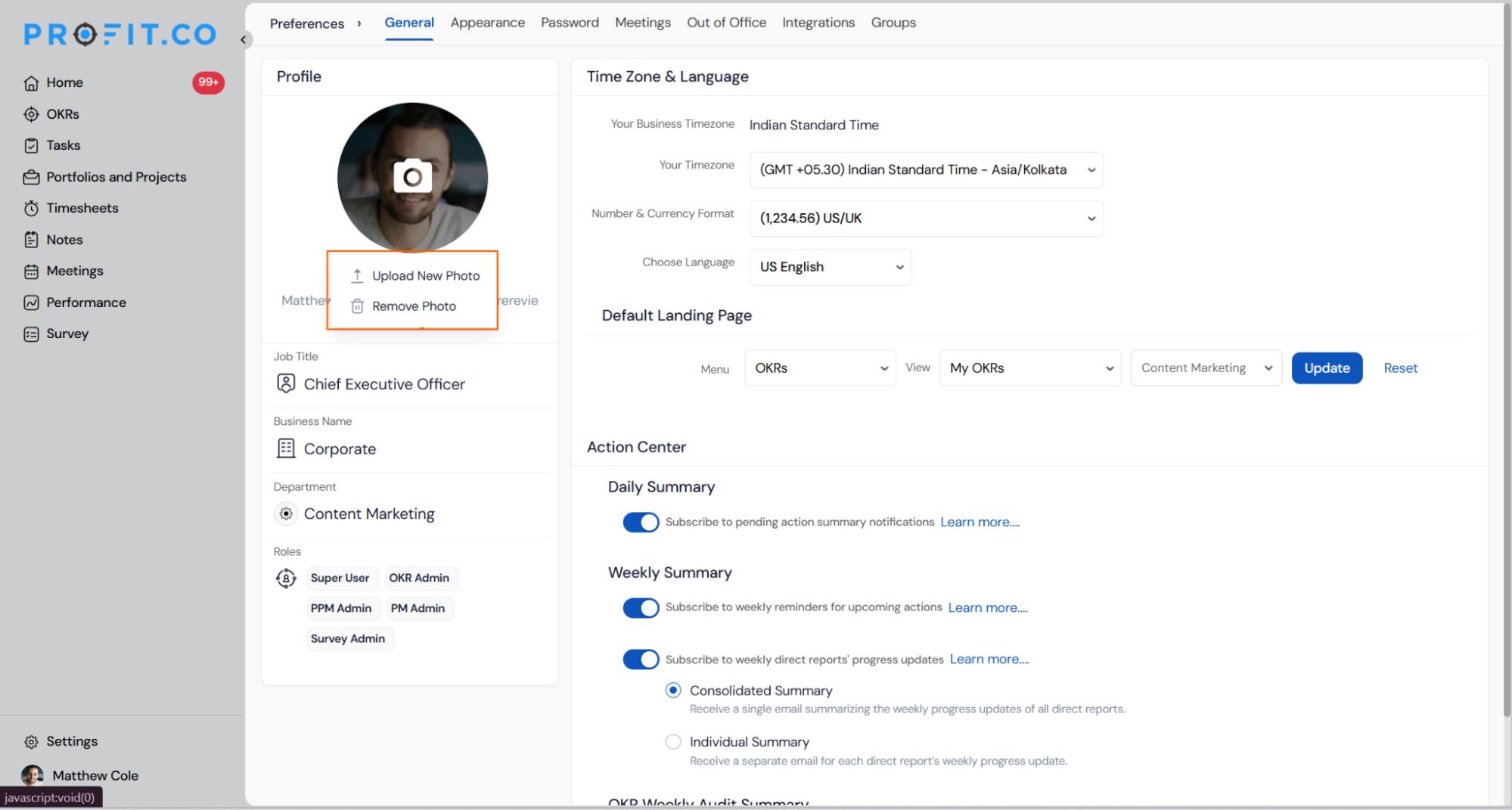
Task: Open the Integrations tab
Action: (x=818, y=23)
